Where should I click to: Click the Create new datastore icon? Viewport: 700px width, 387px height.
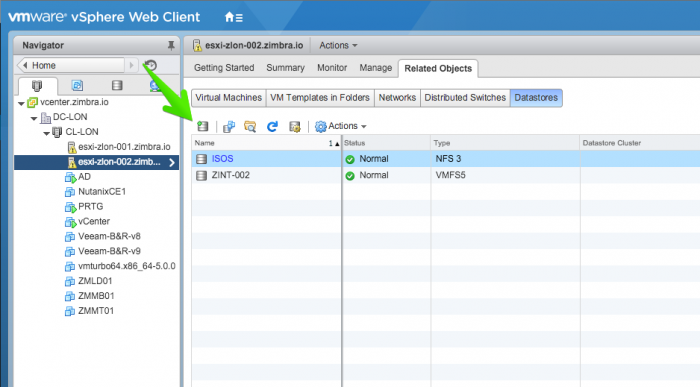click(203, 126)
